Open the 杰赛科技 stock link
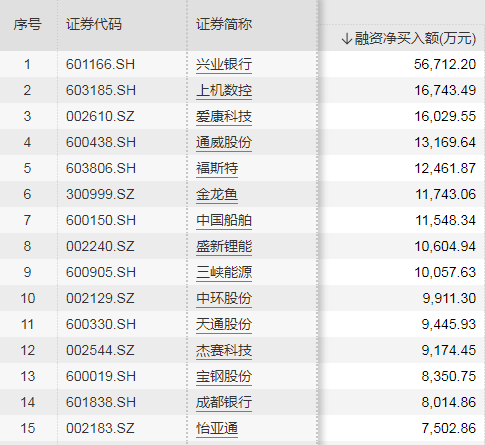The height and width of the screenshot is (445, 485). coord(224,350)
